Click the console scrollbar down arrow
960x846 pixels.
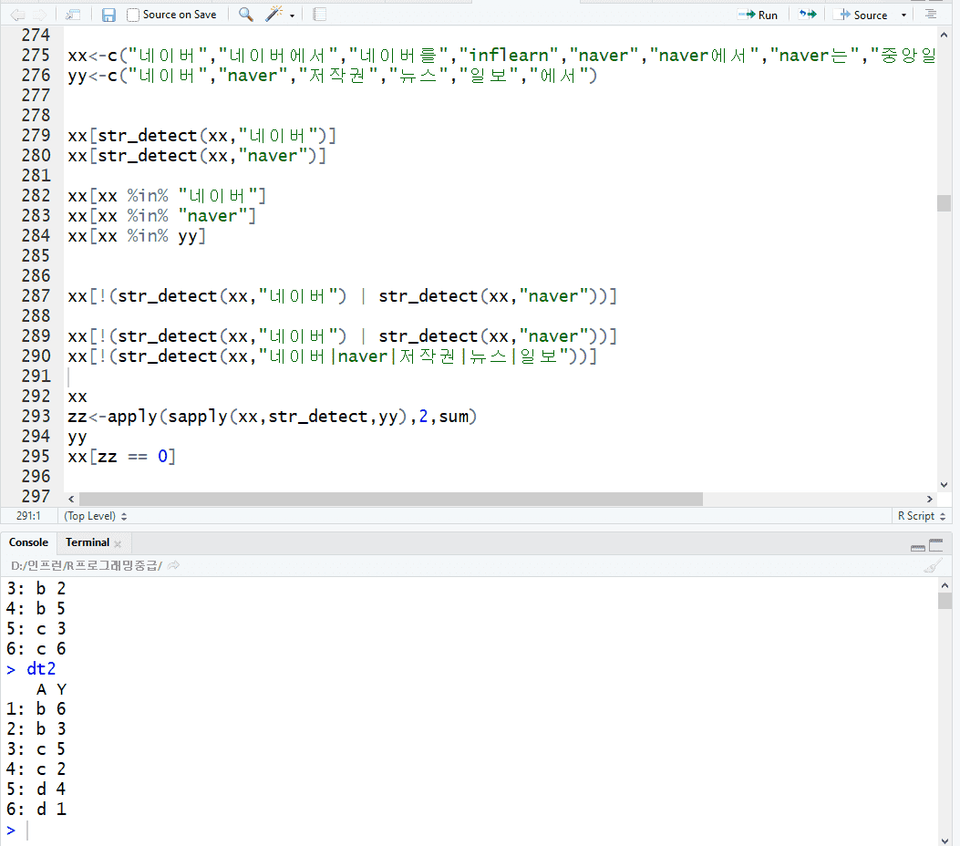945,840
